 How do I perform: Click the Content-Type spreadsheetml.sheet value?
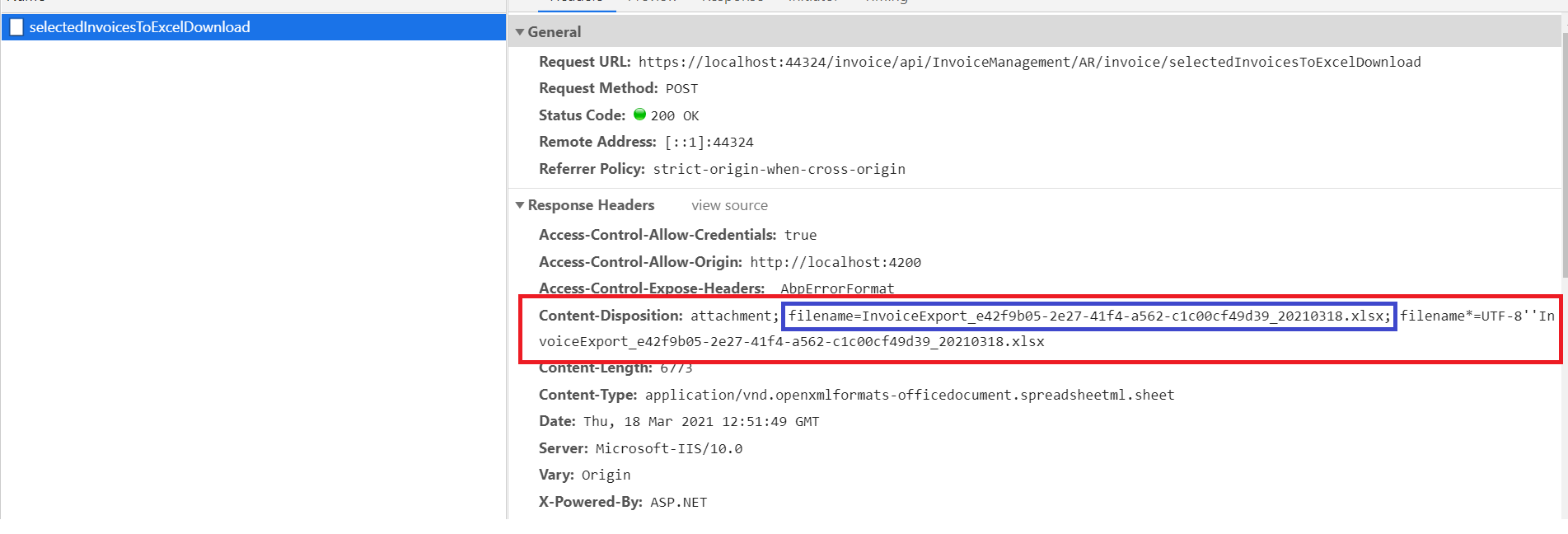pos(910,395)
